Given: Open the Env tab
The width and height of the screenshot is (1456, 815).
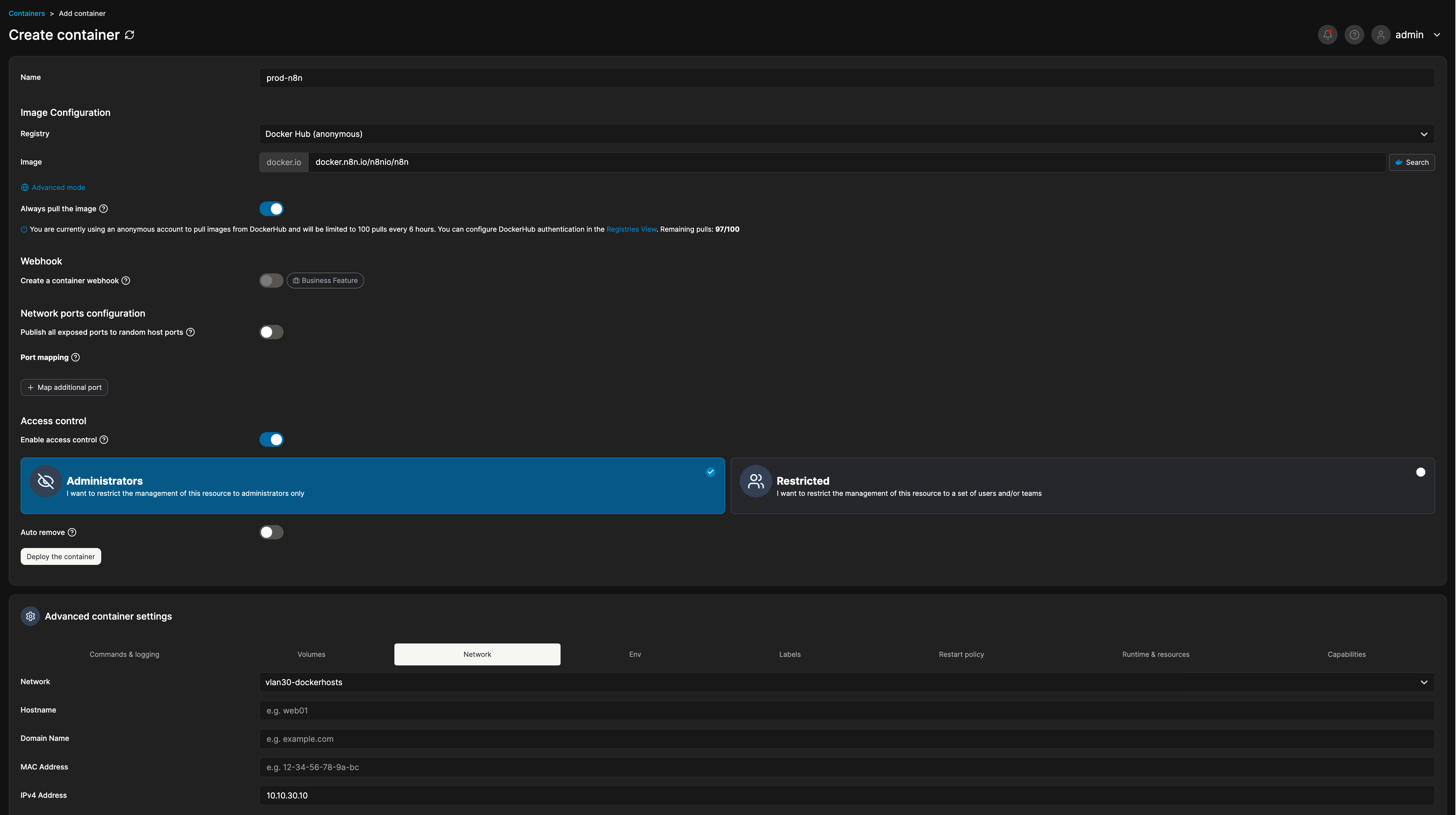Looking at the screenshot, I should pos(635,655).
